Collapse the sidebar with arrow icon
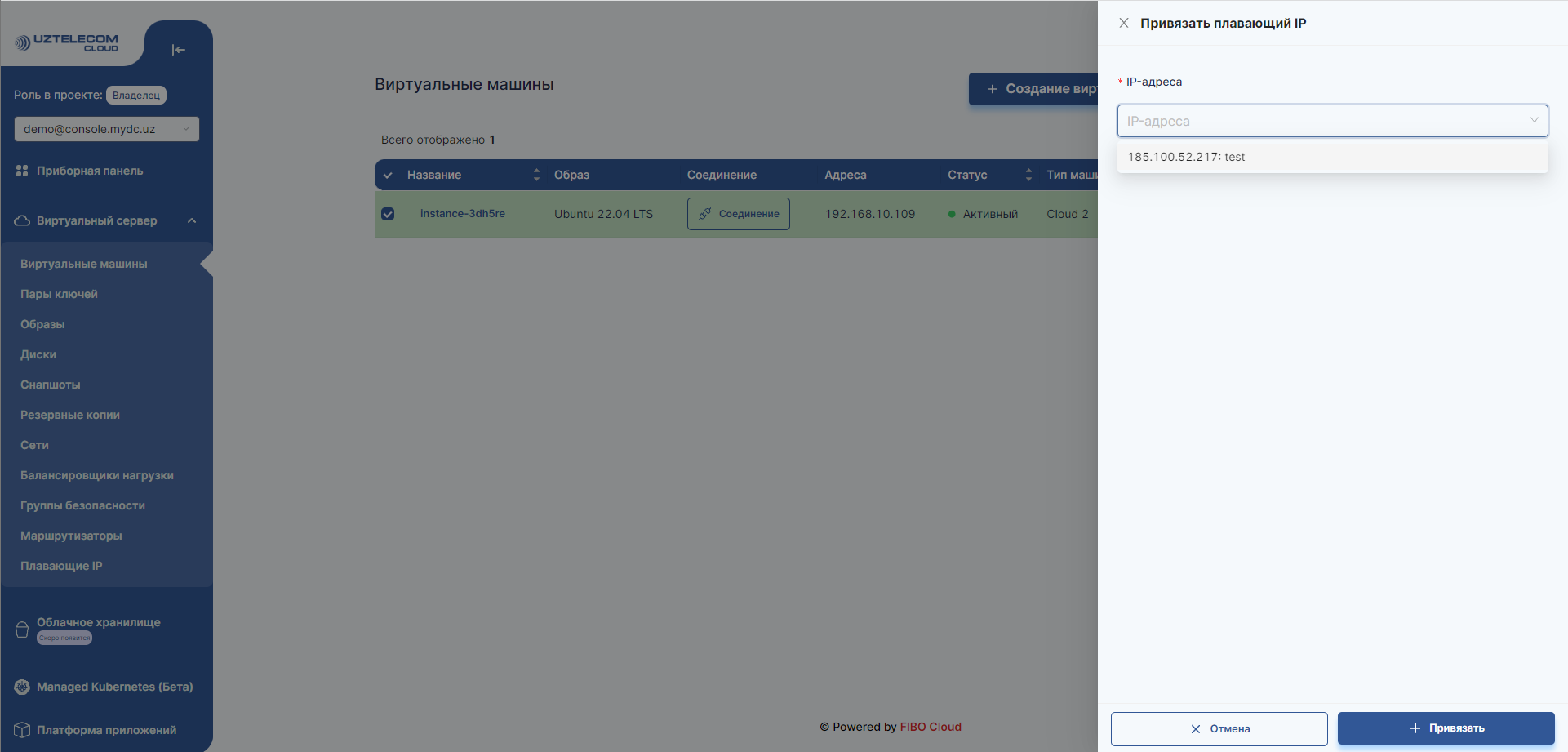The image size is (1568, 752). (179, 50)
